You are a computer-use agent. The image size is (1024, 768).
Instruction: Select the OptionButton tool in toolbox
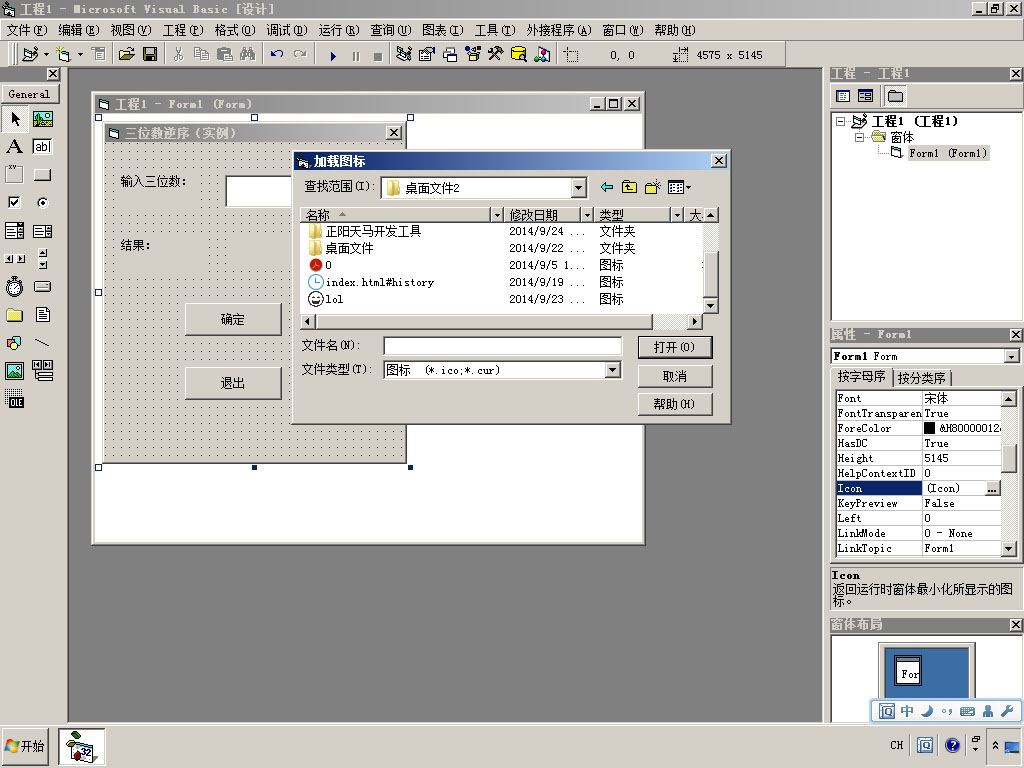(42, 202)
